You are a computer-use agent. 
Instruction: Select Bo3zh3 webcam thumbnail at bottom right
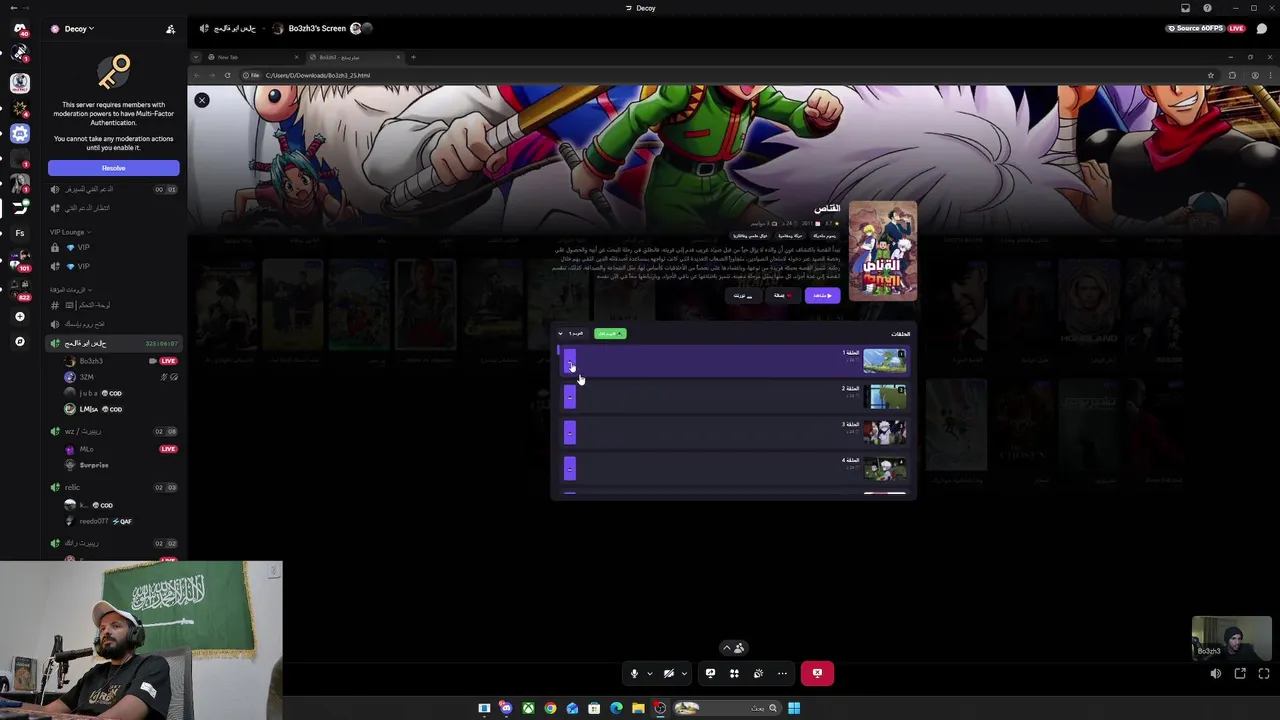coord(1231,637)
